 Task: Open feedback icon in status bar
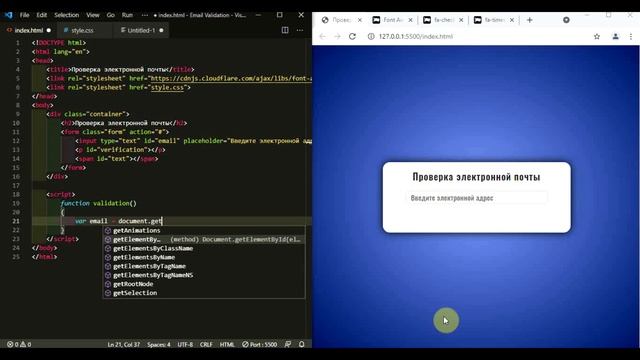click(x=288, y=344)
